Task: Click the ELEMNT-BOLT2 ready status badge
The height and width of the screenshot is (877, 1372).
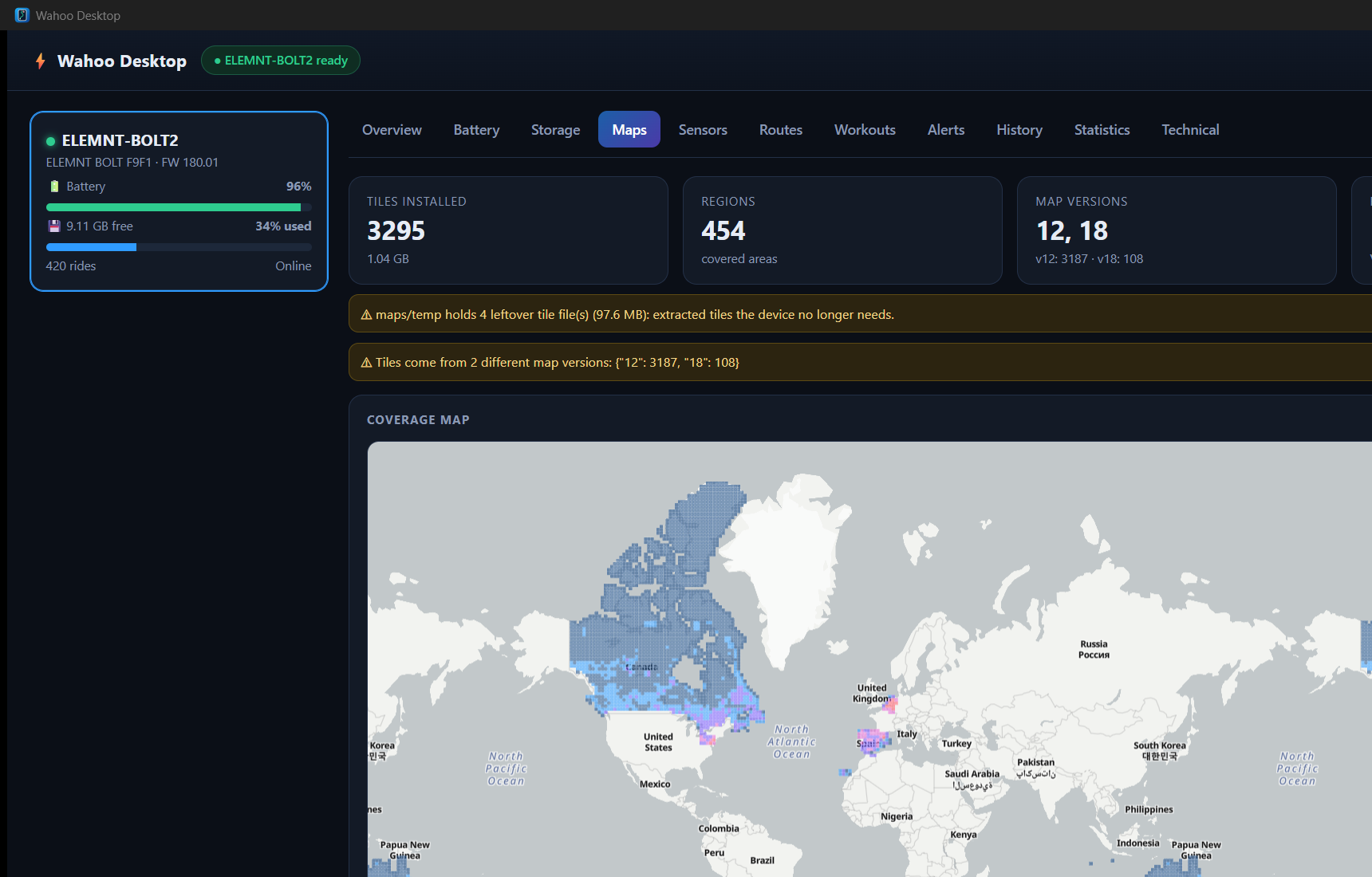Action: click(x=281, y=61)
